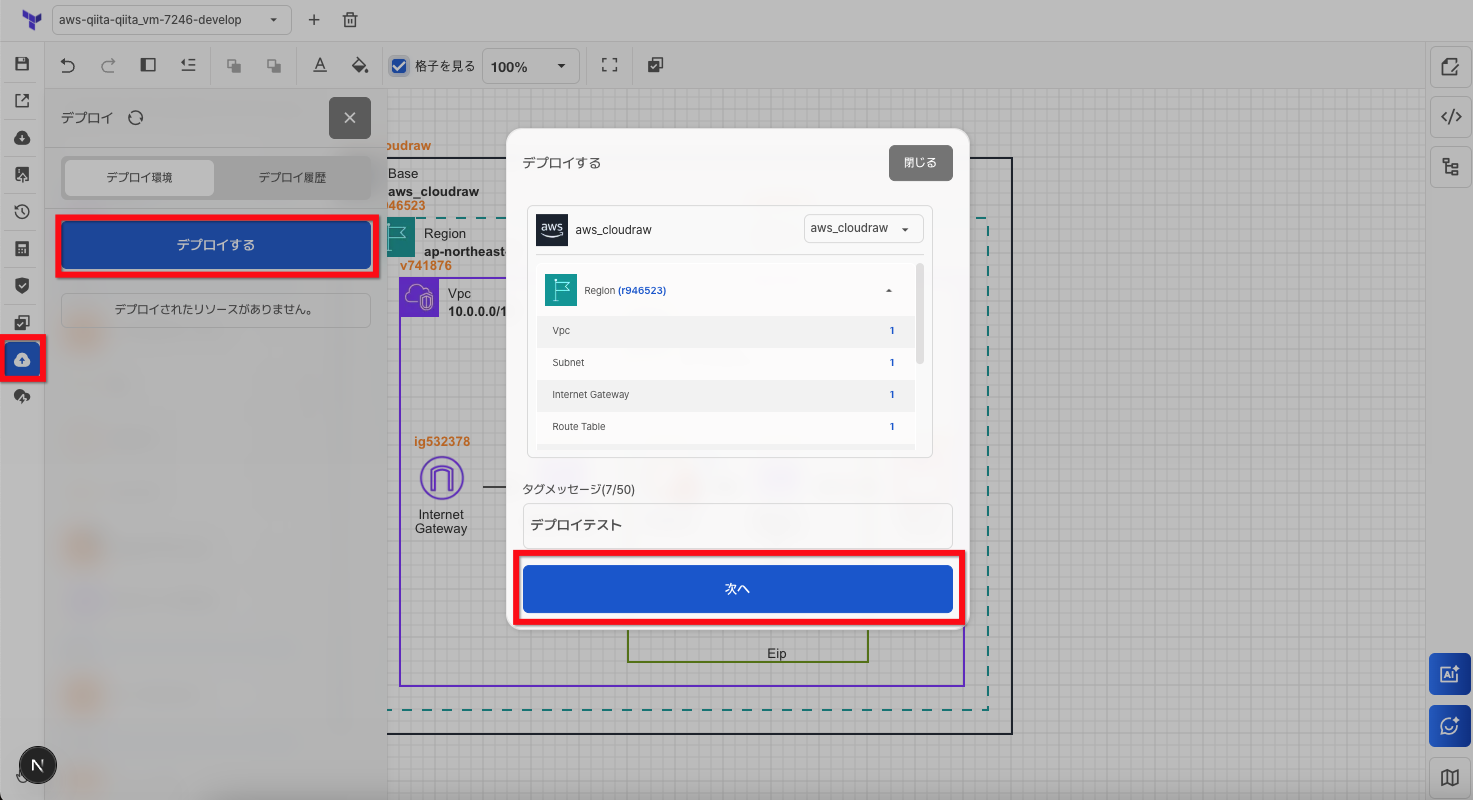Toggle the side panel layout icon
This screenshot has height=800, width=1473.
[x=148, y=66]
